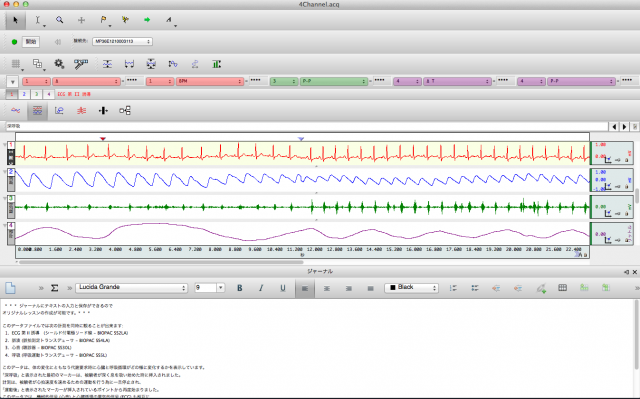Click the red event marker above ECG
This screenshot has width=640, height=399.
coord(103,139)
